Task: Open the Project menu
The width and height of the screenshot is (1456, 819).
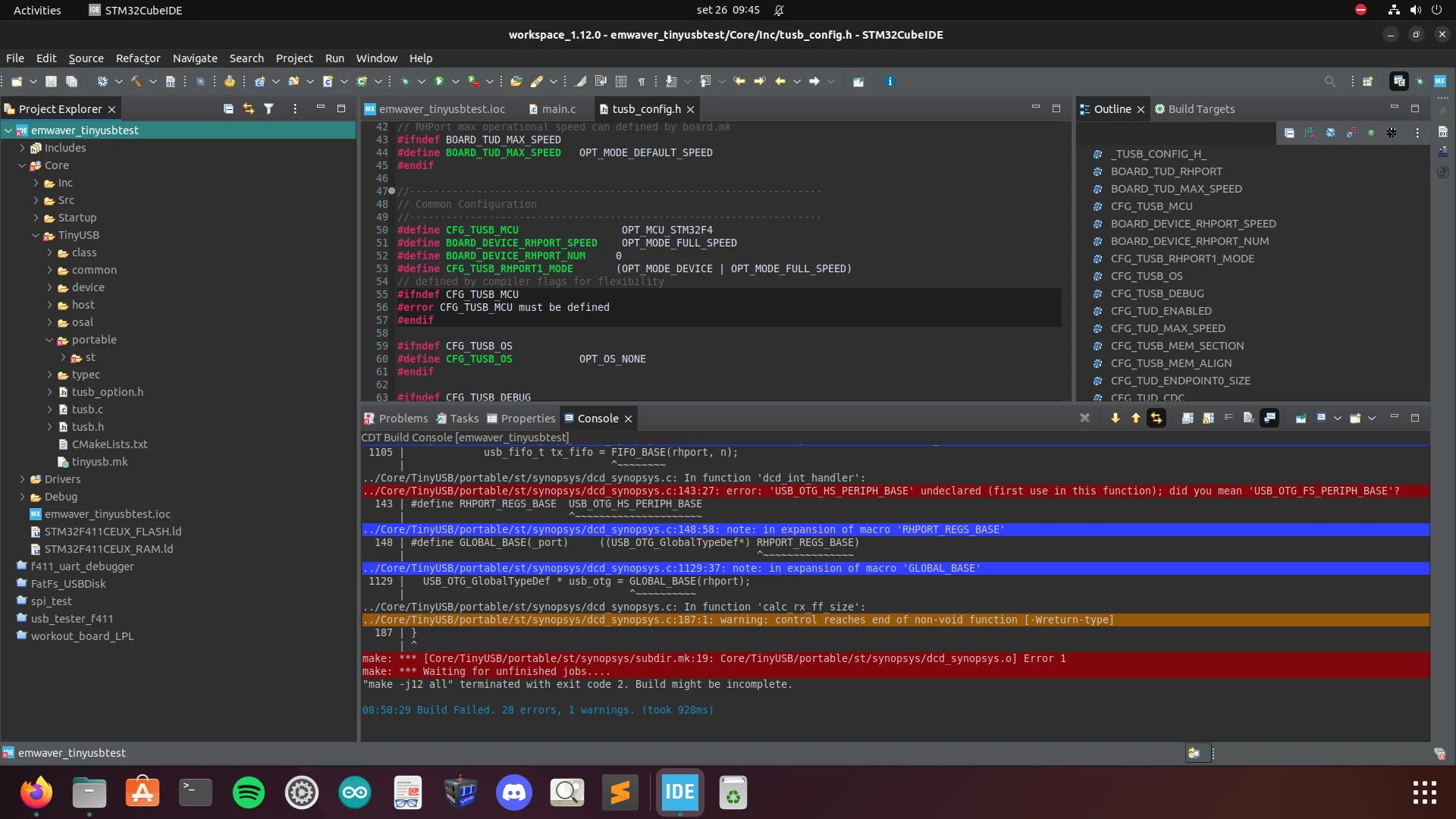Action: [294, 58]
